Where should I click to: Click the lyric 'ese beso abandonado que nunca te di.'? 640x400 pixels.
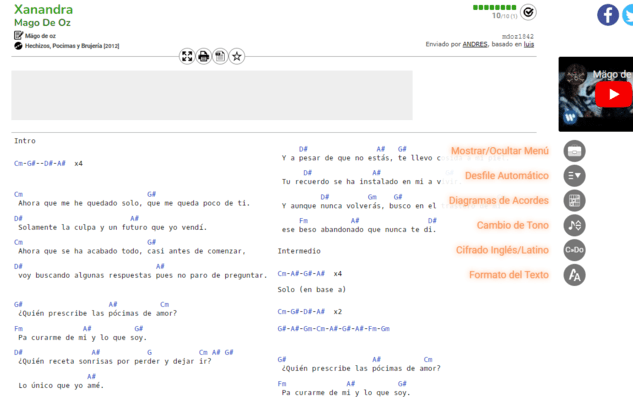tap(359, 230)
